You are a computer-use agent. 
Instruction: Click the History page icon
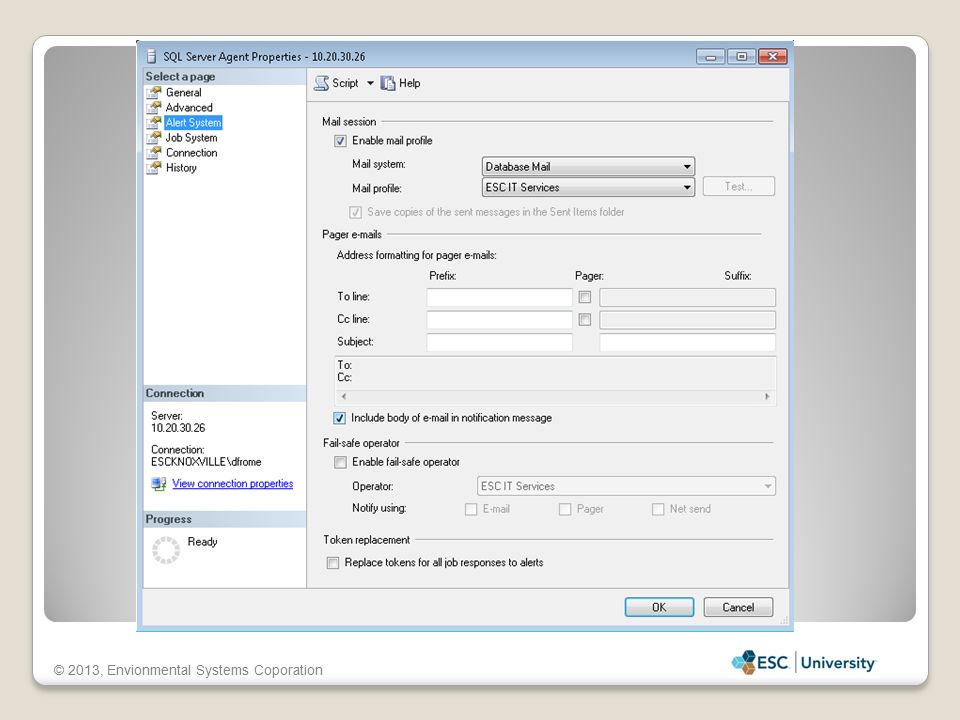click(x=154, y=168)
